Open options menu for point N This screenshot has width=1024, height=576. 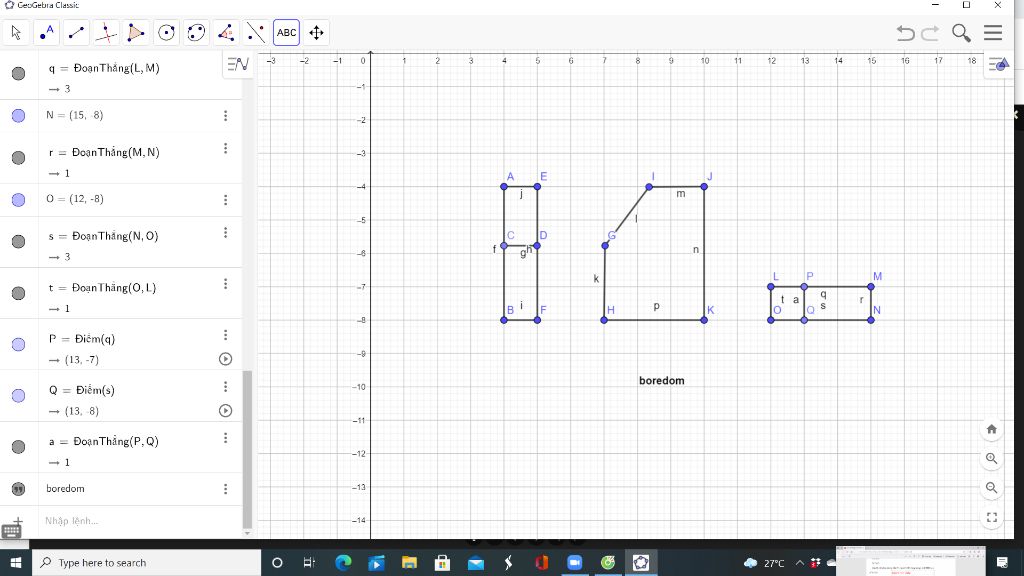(x=225, y=116)
